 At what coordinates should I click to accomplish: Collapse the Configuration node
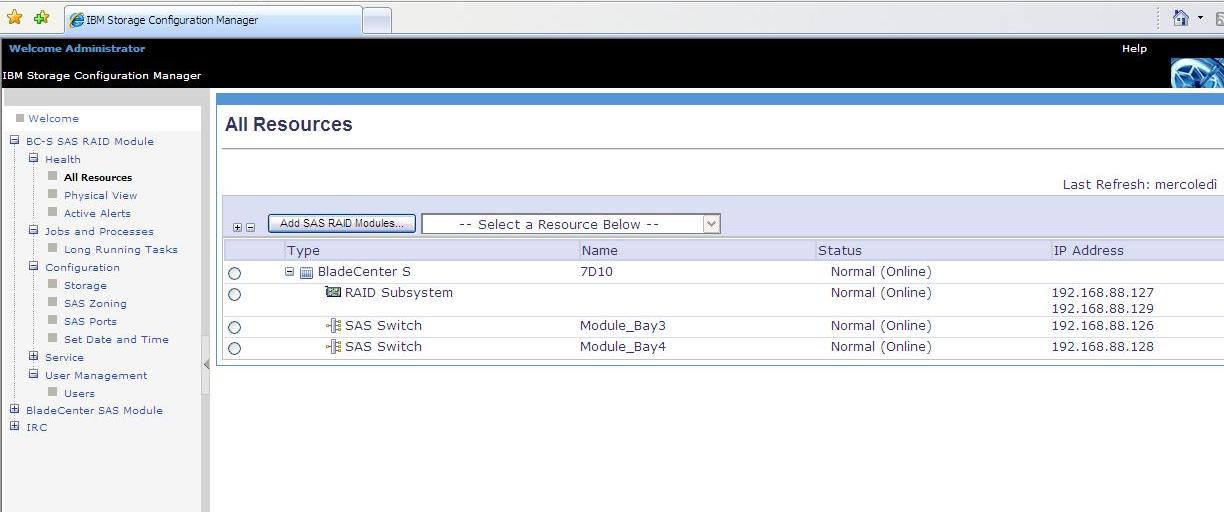coord(33,266)
